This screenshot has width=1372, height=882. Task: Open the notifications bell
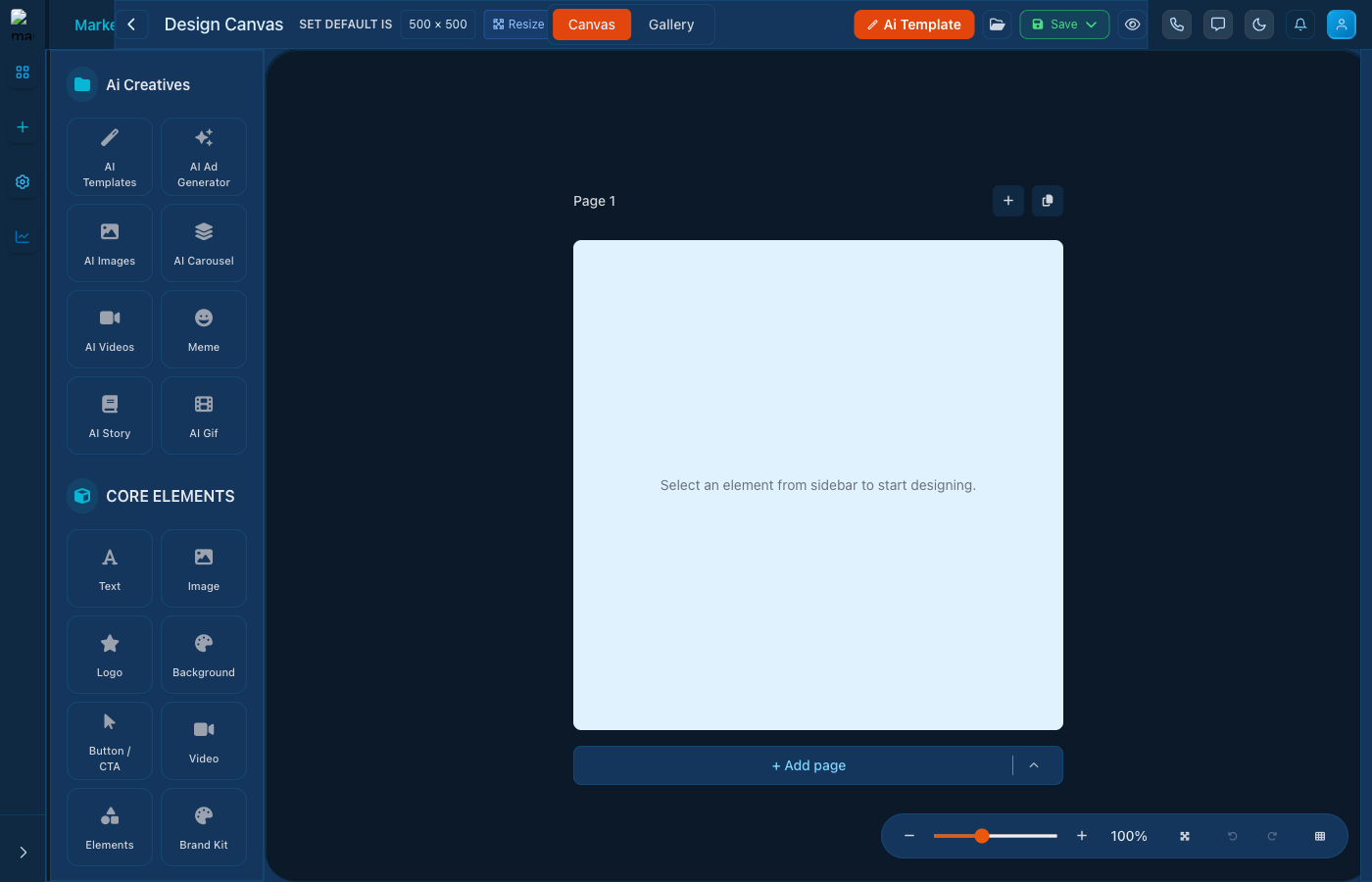coord(1300,24)
